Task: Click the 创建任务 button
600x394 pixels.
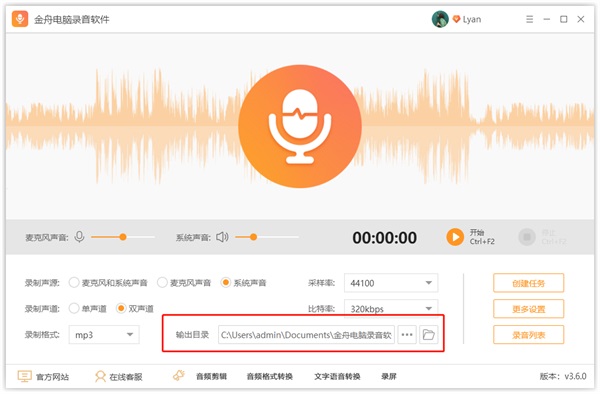Action: point(528,283)
